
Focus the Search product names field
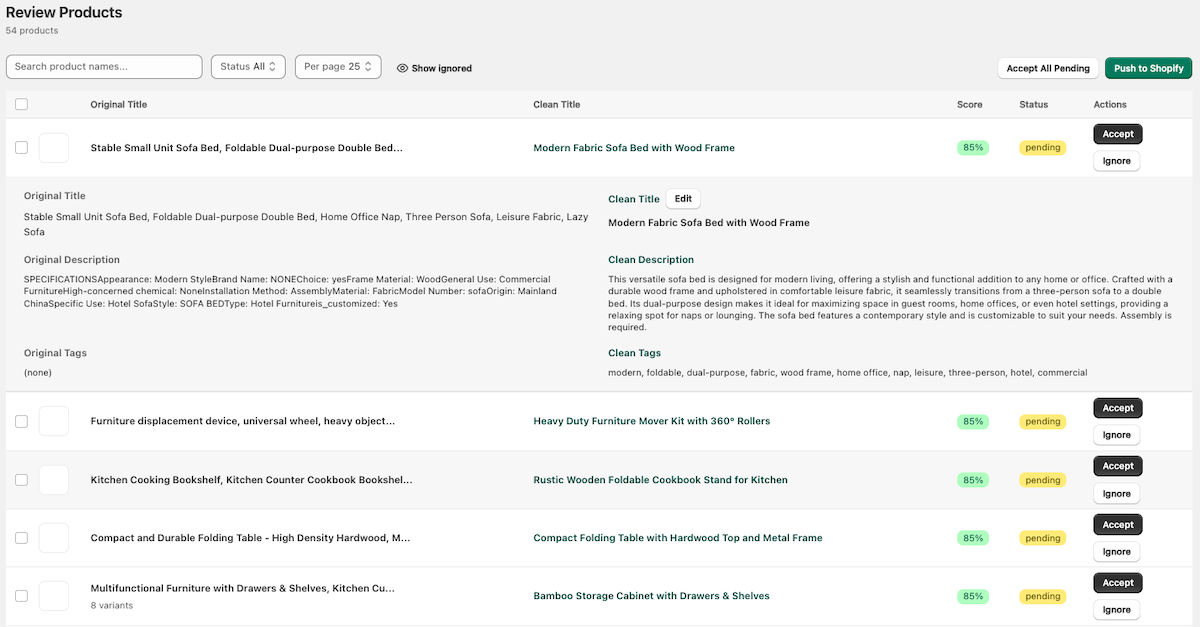pos(104,67)
